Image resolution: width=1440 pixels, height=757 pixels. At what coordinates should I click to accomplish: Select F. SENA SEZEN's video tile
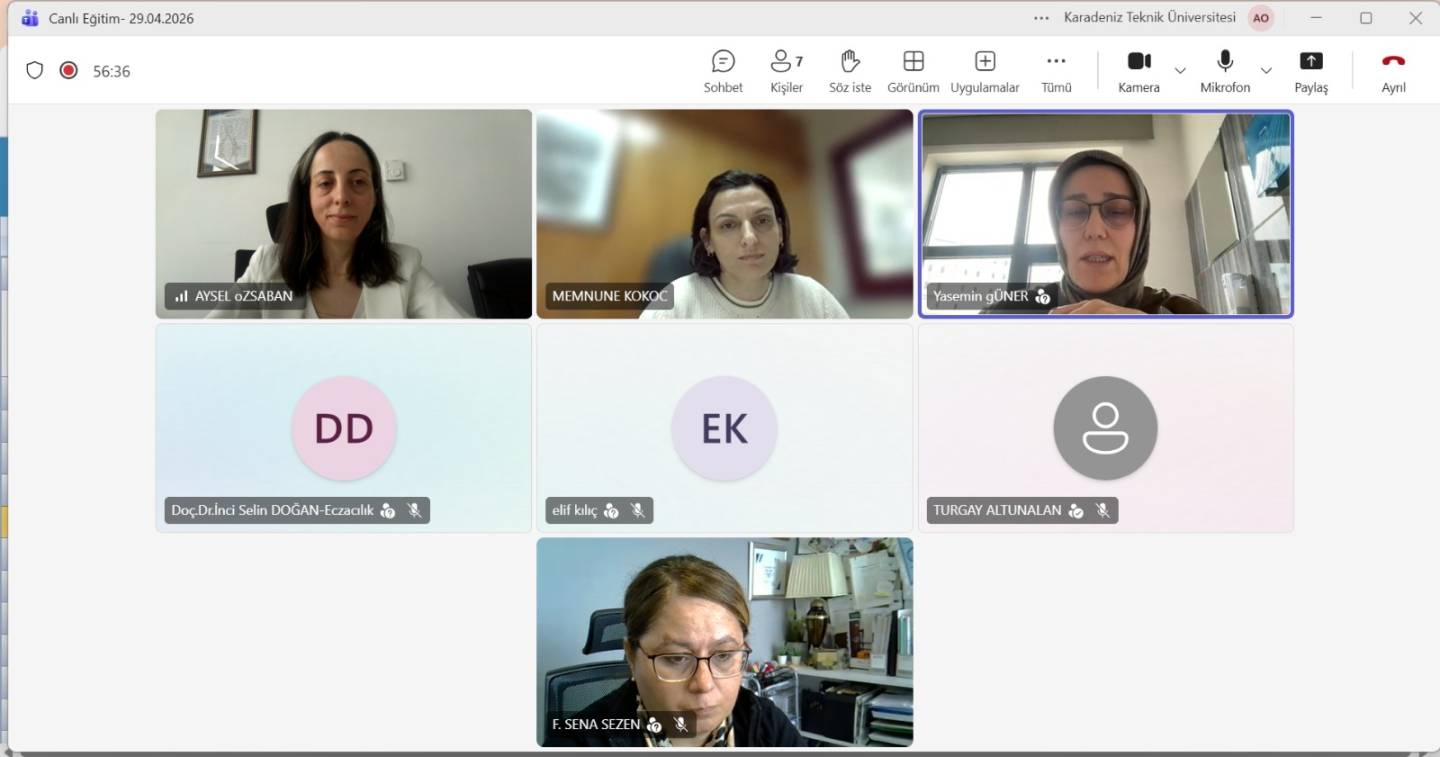pos(725,642)
